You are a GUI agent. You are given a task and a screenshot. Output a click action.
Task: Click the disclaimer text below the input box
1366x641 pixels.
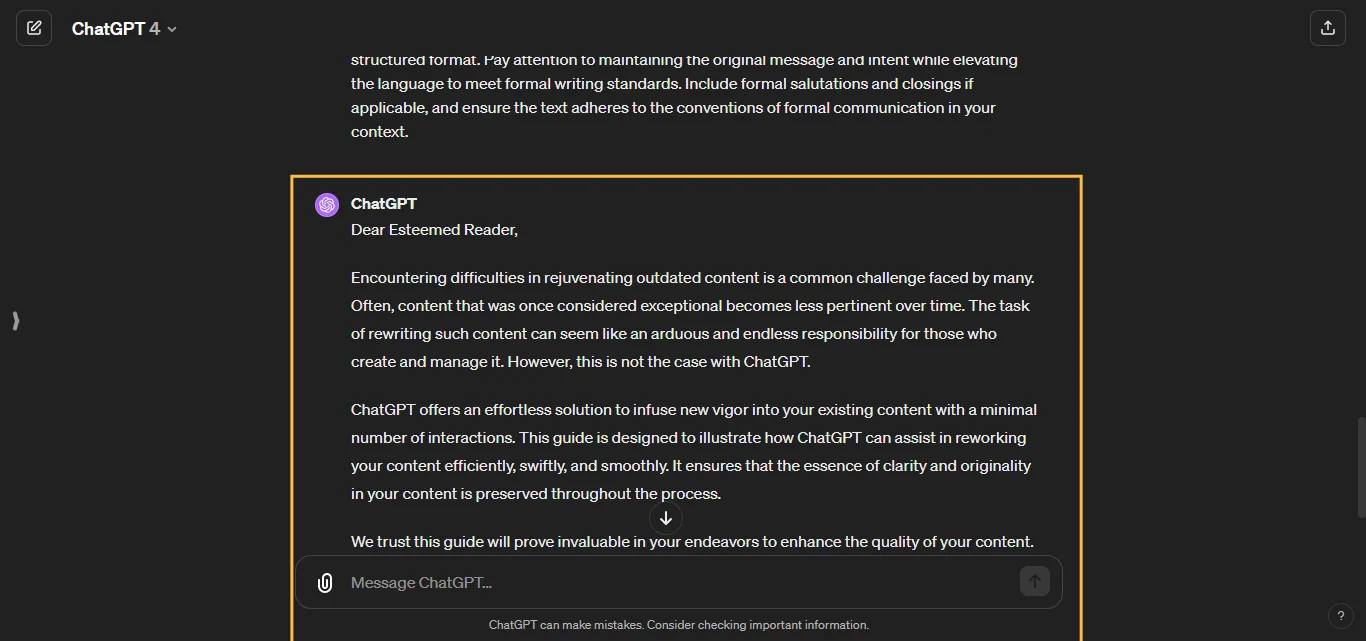coord(679,624)
